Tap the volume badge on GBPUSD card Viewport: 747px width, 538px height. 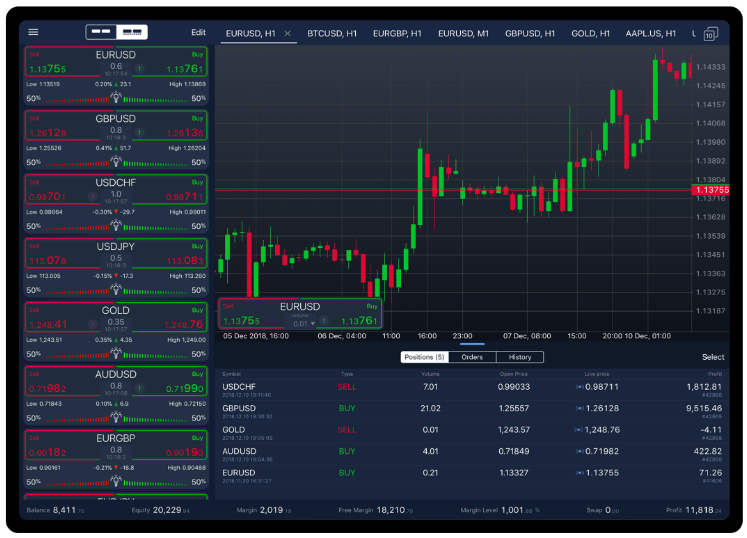[x=139, y=132]
